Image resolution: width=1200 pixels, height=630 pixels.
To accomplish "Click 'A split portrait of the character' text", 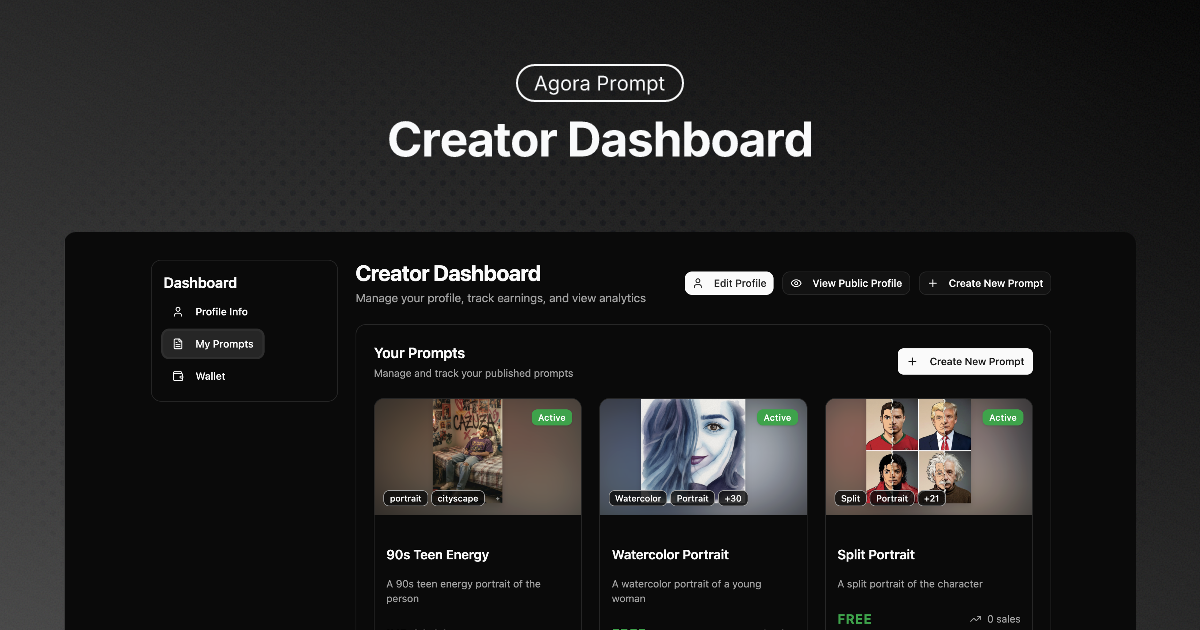I will [910, 584].
